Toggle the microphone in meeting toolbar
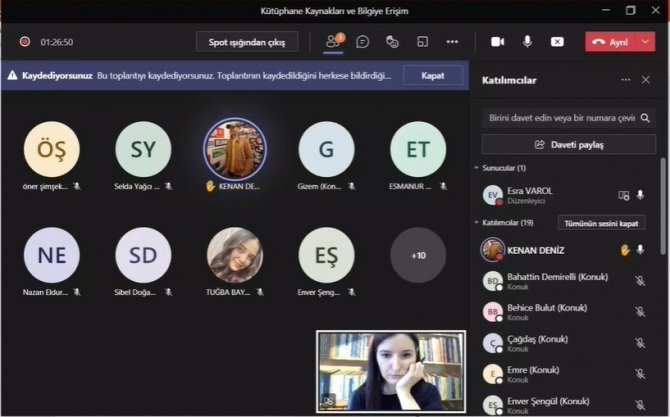The image size is (670, 417). [527, 42]
